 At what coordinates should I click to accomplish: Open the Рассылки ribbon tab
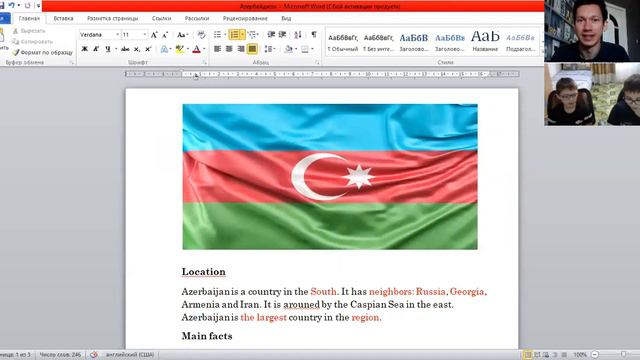197,18
